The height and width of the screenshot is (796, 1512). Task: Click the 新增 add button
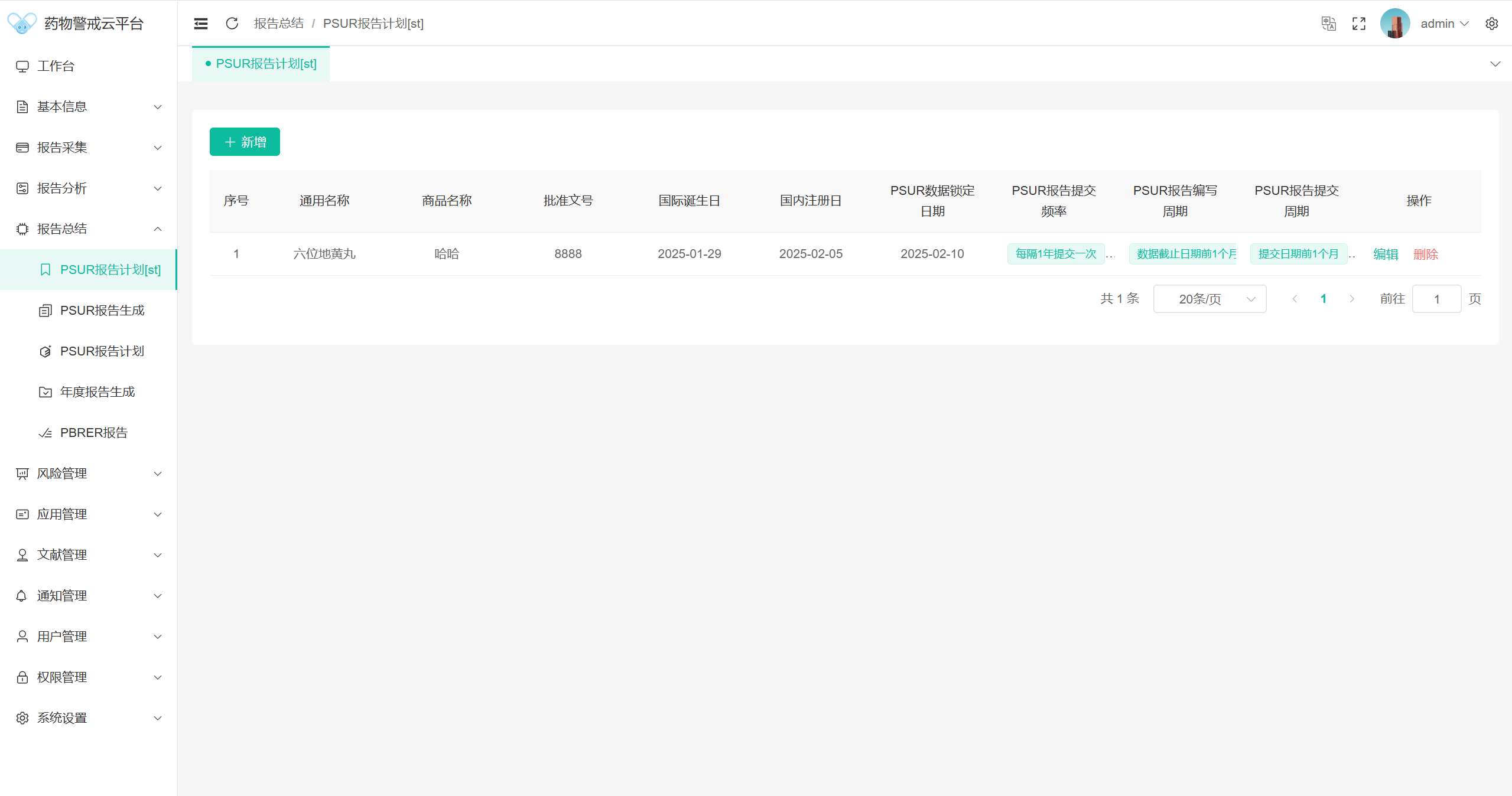click(245, 142)
